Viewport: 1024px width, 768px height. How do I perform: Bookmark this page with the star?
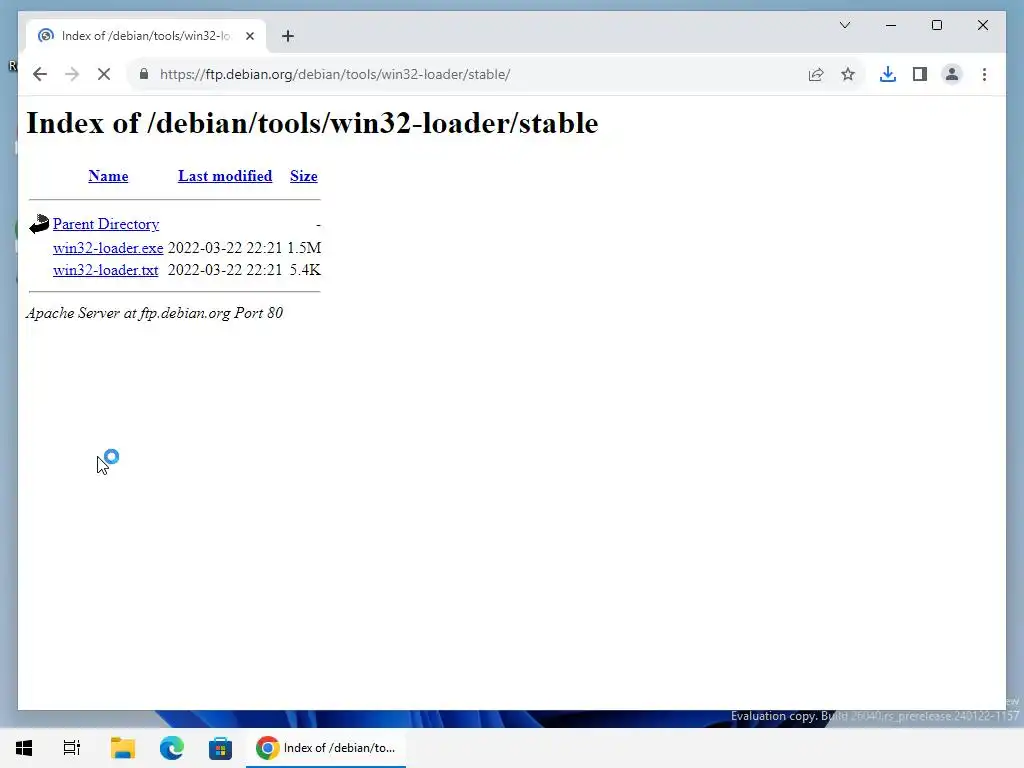[848, 74]
